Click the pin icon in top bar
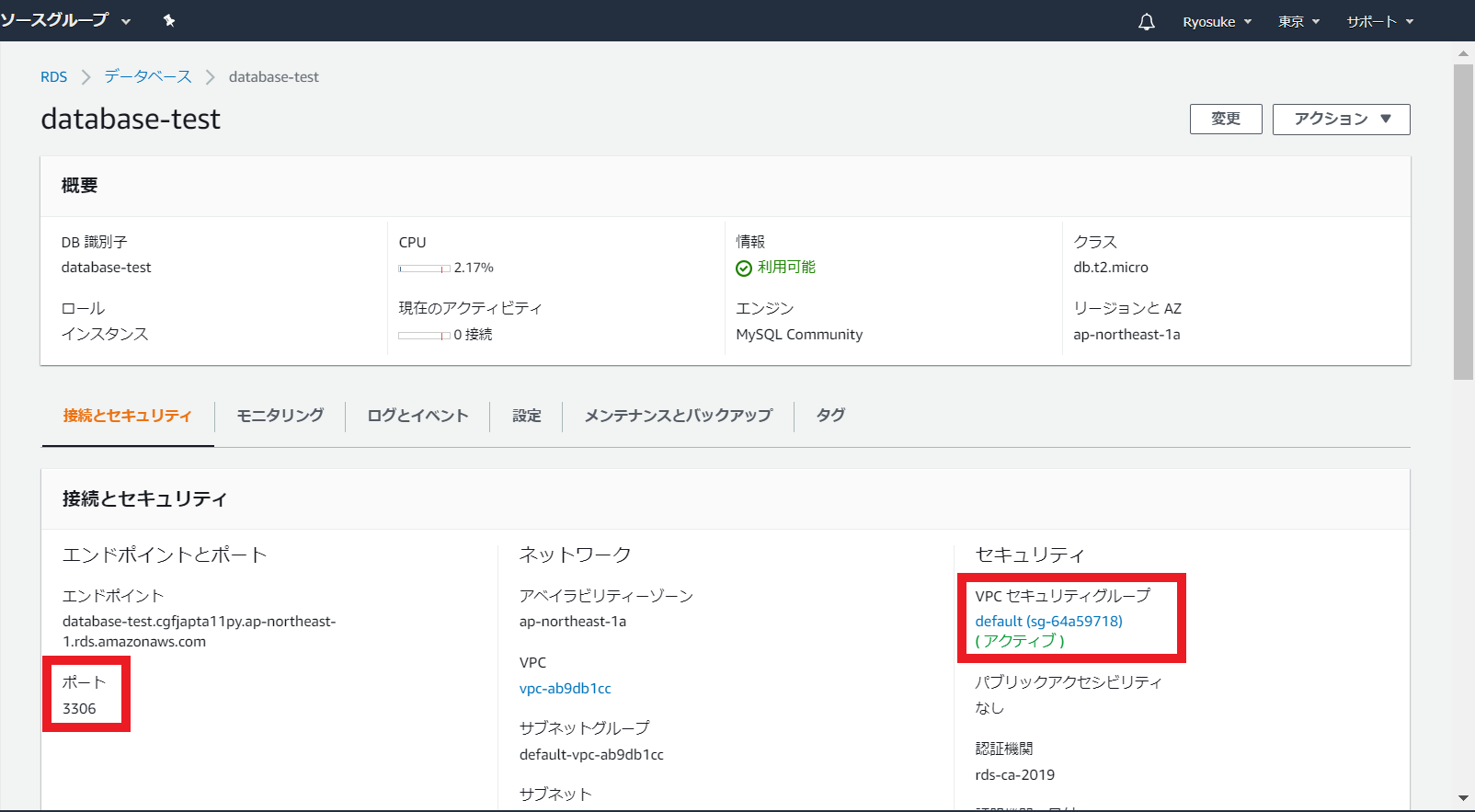The height and width of the screenshot is (812, 1475). [169, 20]
